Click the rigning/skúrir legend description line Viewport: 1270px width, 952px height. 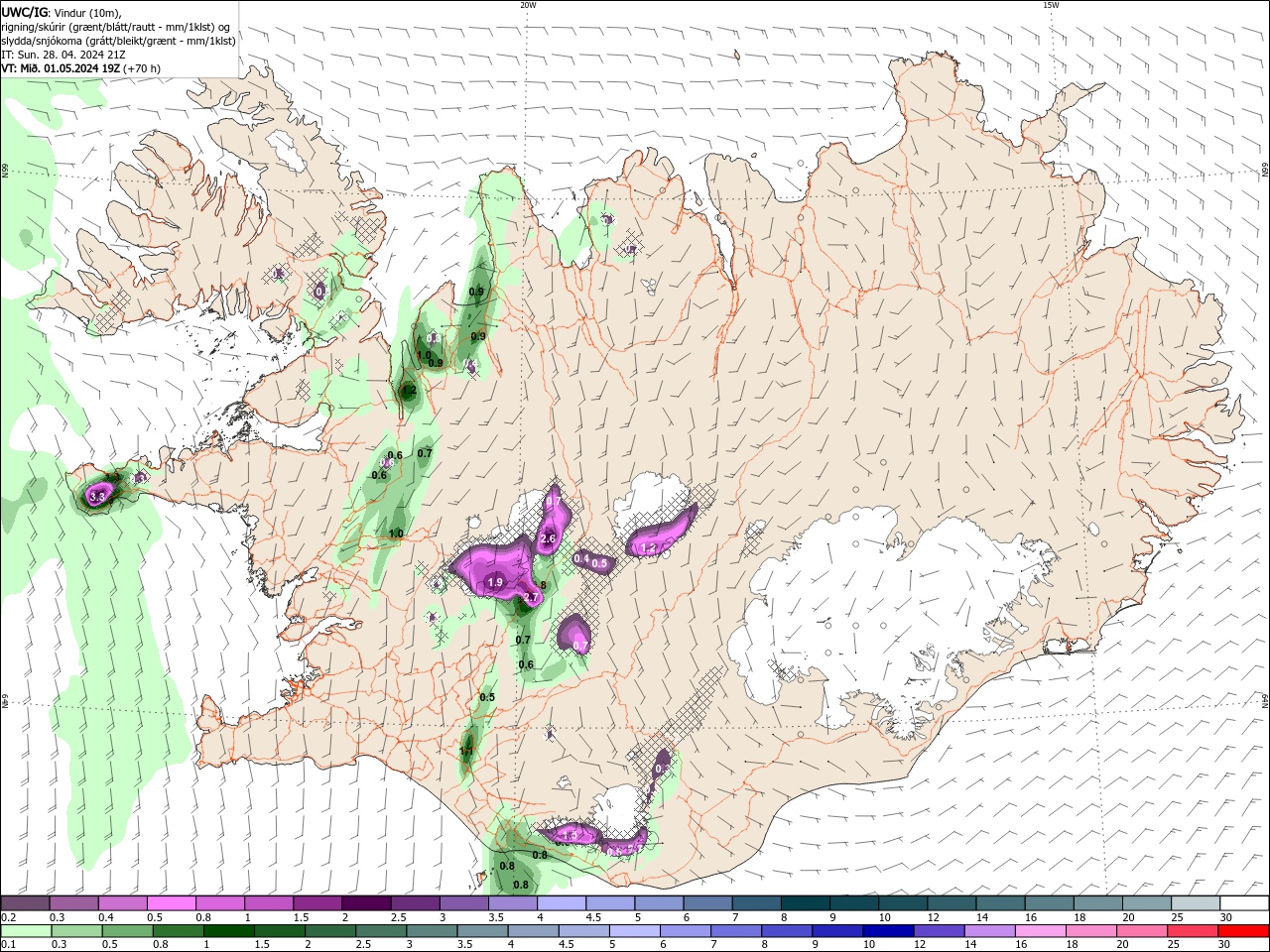point(116,27)
